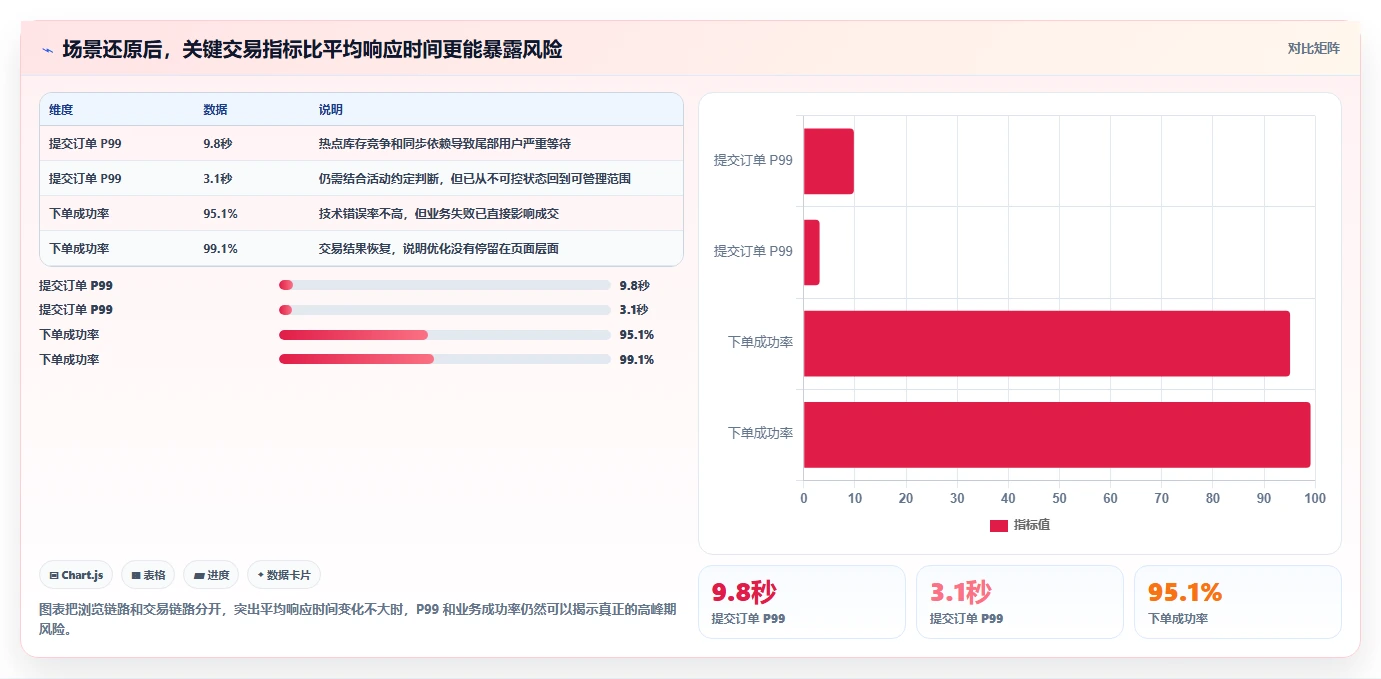
Task: Click the 100 tick on the chart x-axis
Action: (1315, 498)
